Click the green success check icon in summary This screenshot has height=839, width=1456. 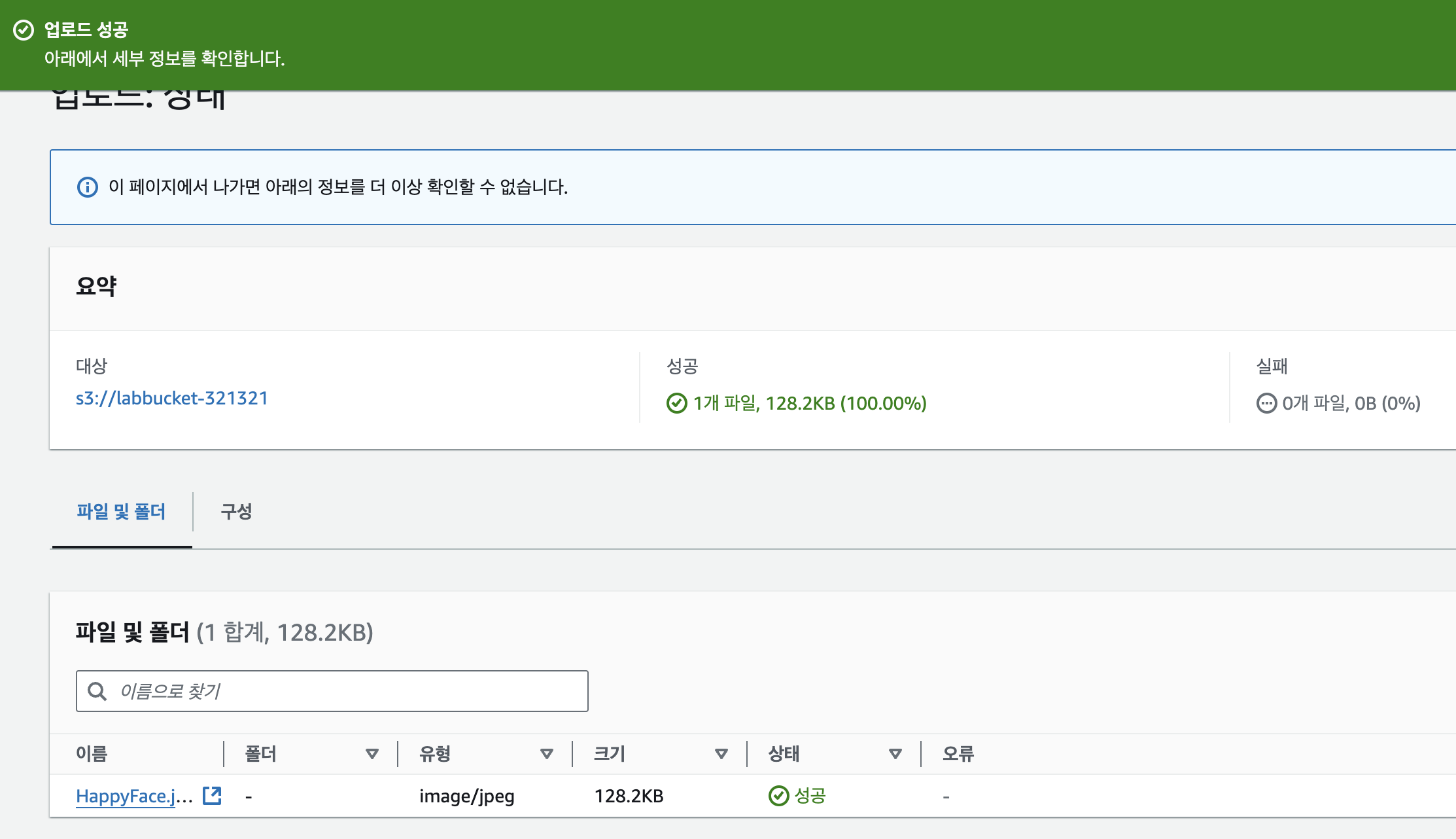click(x=676, y=403)
